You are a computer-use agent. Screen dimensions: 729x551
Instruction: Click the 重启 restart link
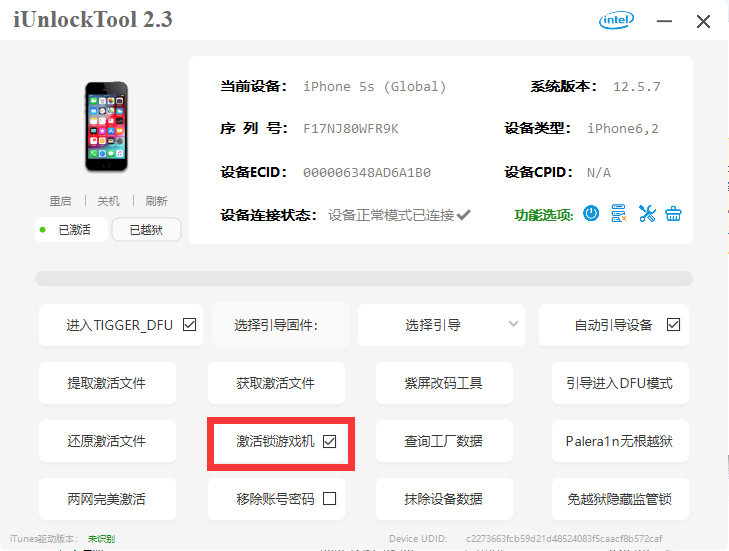click(60, 201)
